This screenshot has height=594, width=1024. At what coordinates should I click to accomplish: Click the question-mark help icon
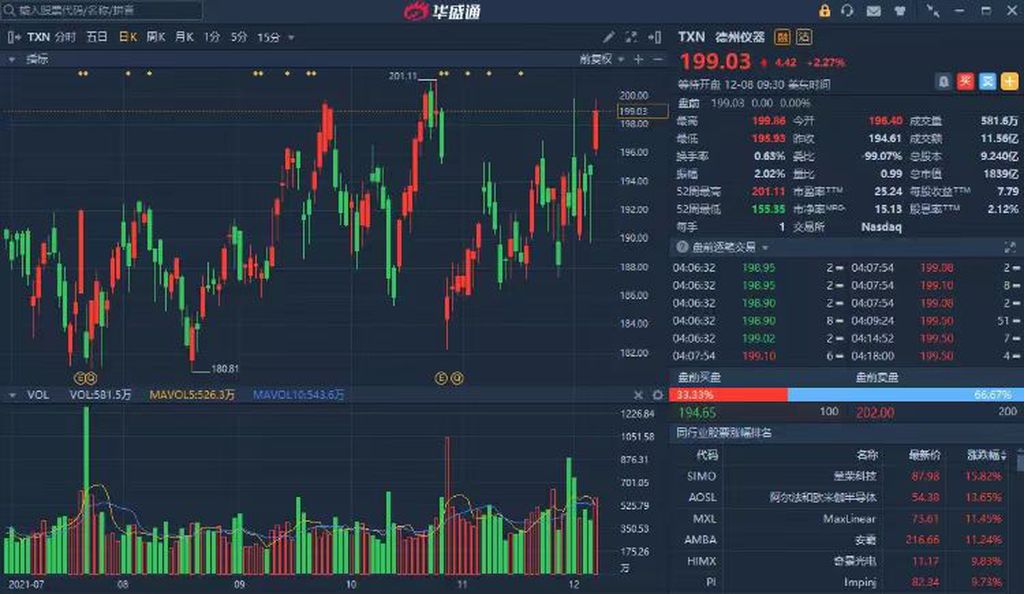[682, 247]
